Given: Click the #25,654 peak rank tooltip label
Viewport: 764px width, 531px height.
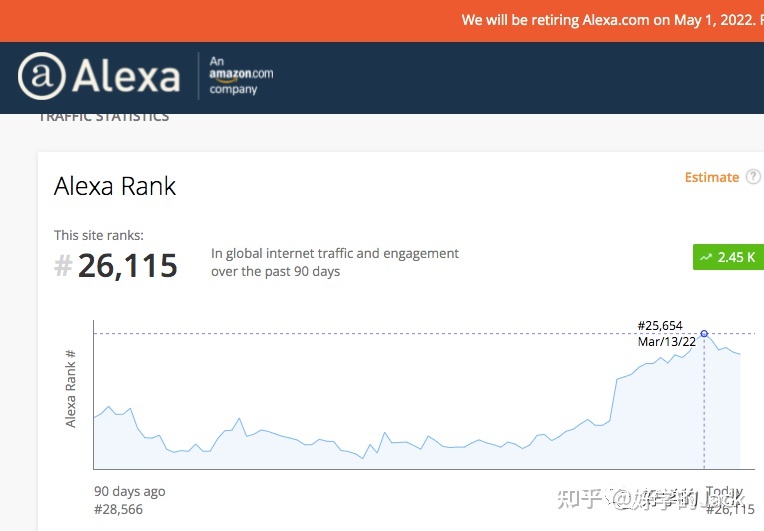Looking at the screenshot, I should click(660, 325).
